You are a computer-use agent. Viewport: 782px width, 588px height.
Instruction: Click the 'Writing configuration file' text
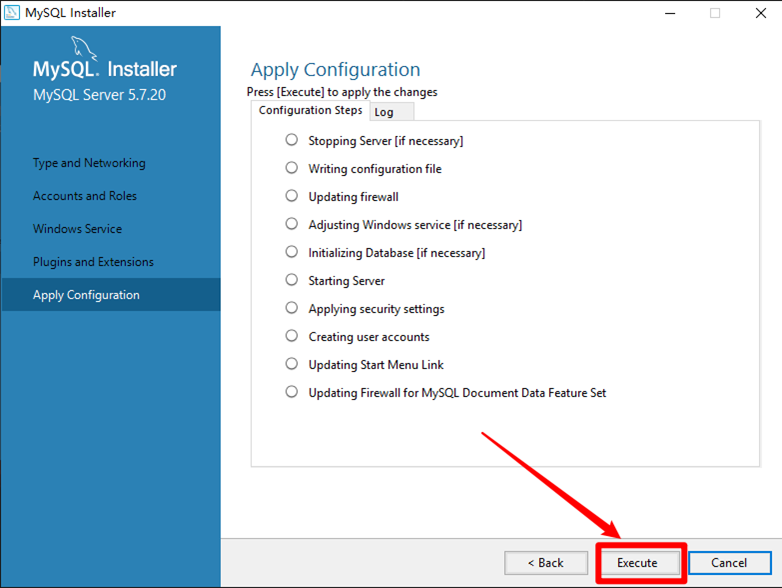click(x=375, y=169)
